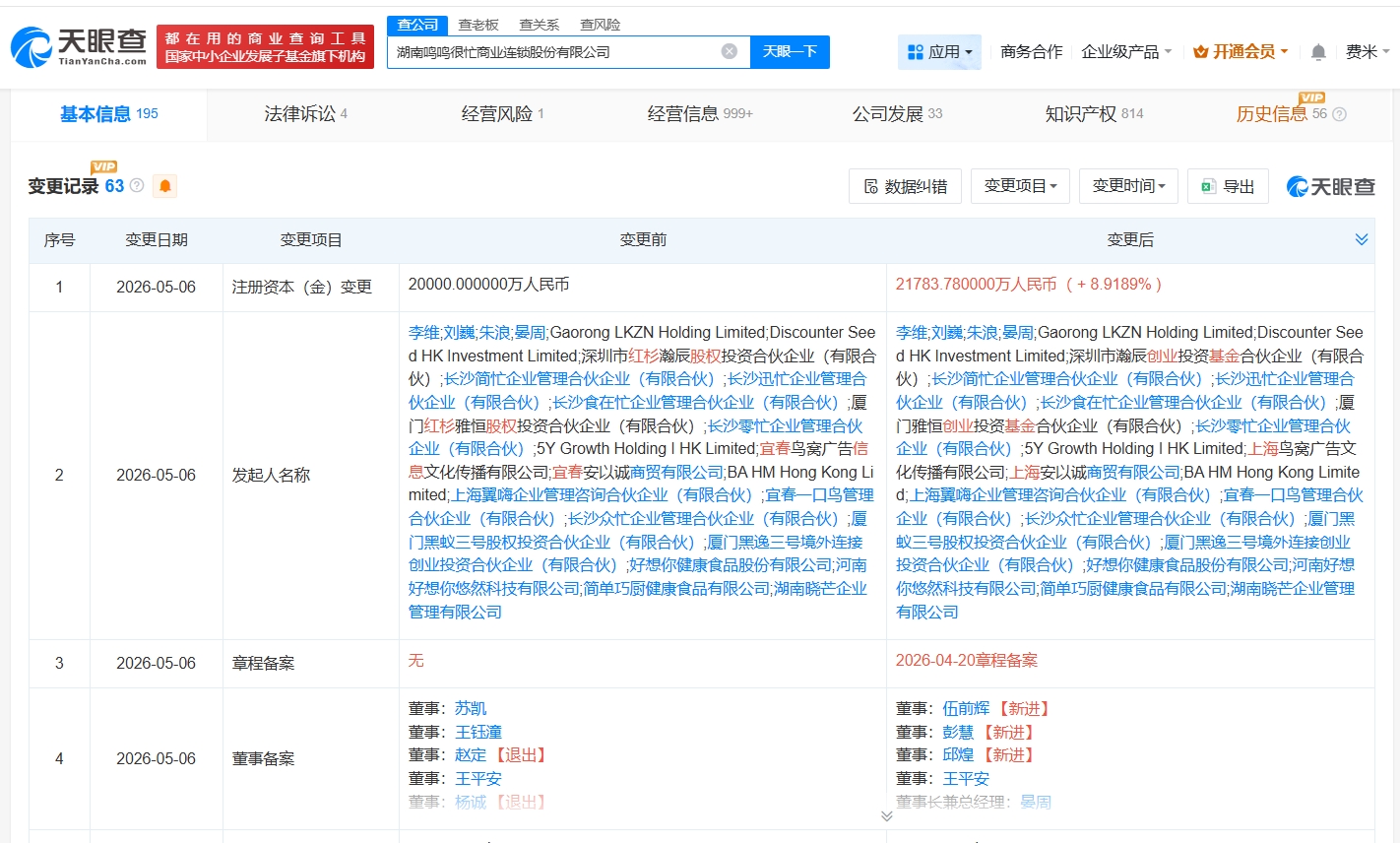Image resolution: width=1400 pixels, height=843 pixels.
Task: Click the 变更日期 column header
Action: [157, 240]
